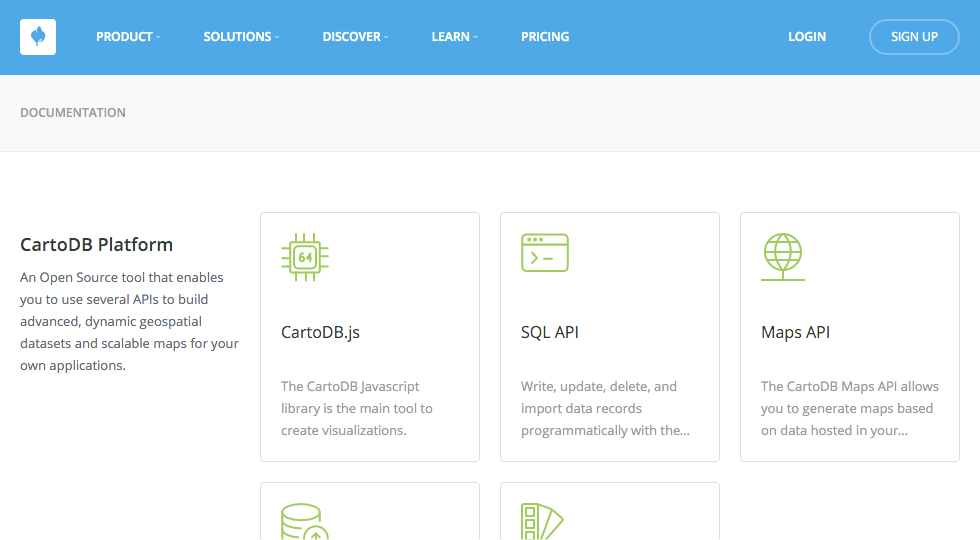Expand the Solutions dropdown menu
The image size is (980, 540).
point(241,37)
